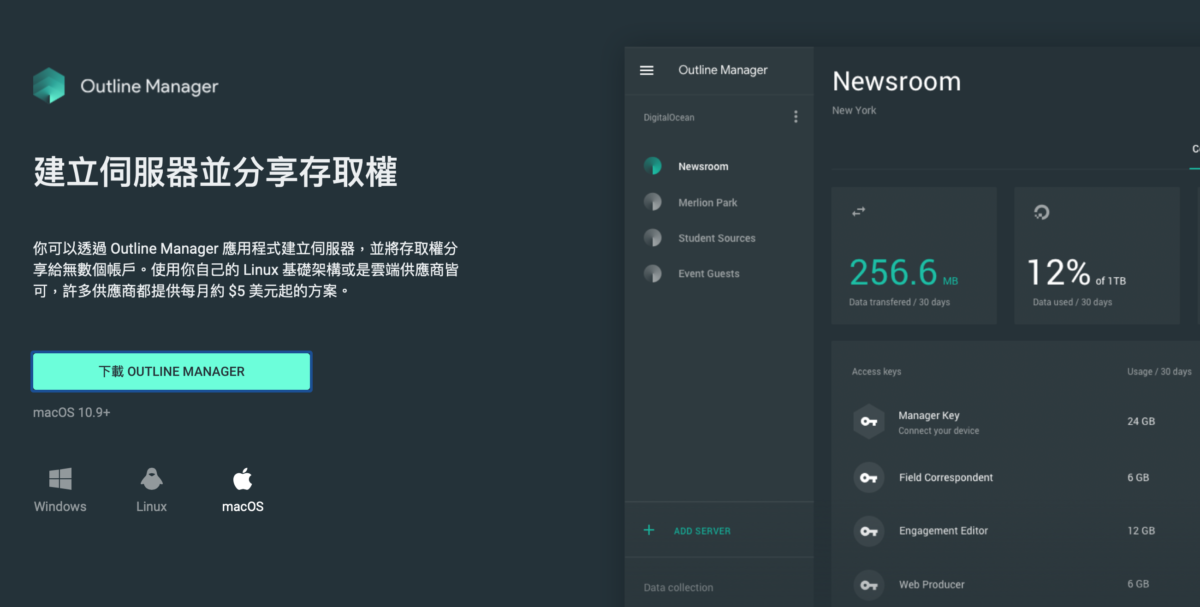
Task: Click the Outline Manager sidebar title
Action: pos(723,70)
